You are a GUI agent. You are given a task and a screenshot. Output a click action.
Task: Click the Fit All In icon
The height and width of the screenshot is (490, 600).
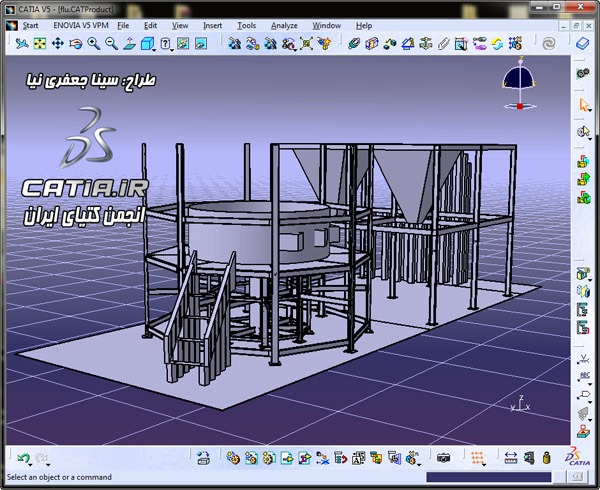click(40, 44)
